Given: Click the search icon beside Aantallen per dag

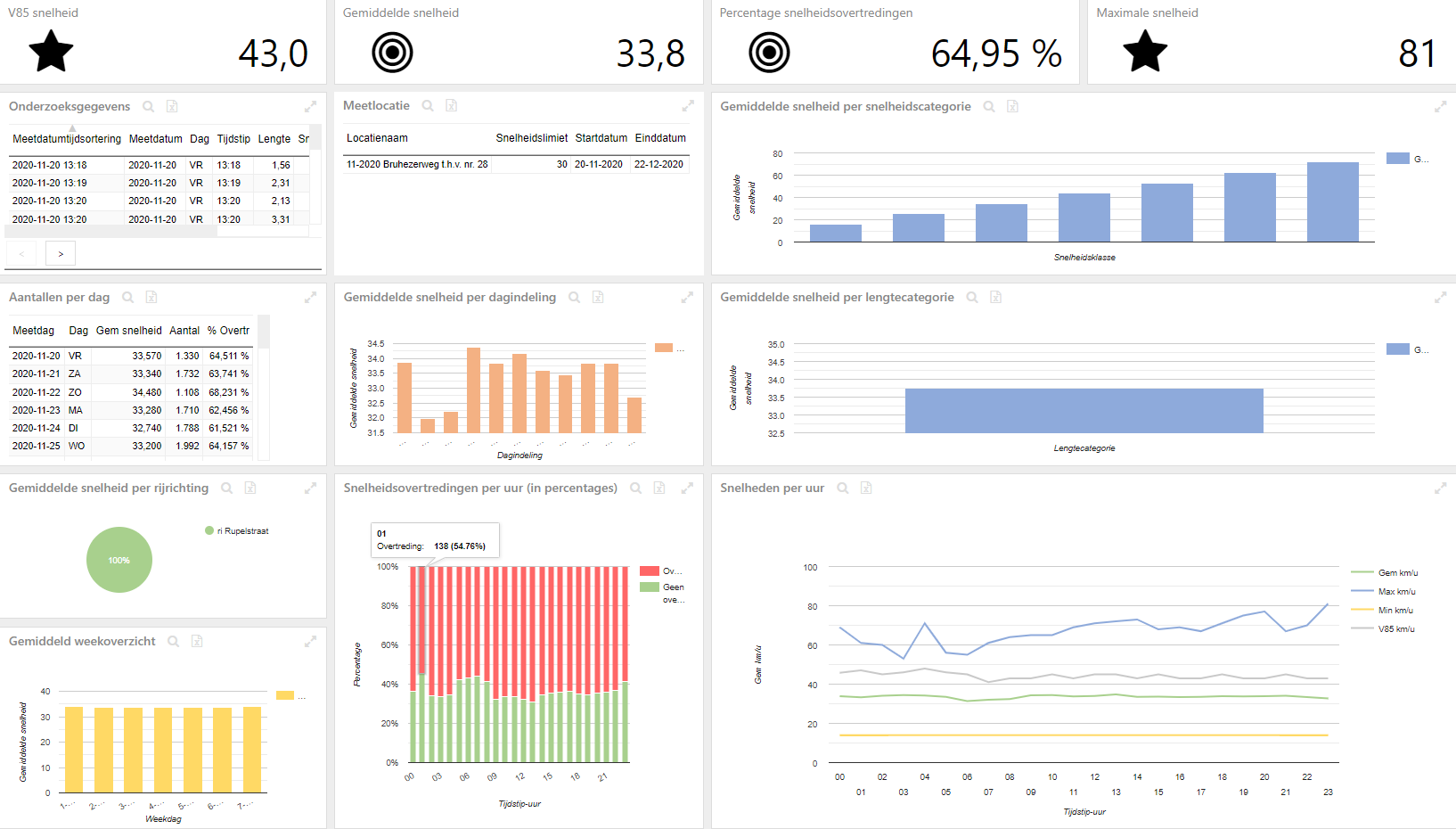Looking at the screenshot, I should click(128, 298).
